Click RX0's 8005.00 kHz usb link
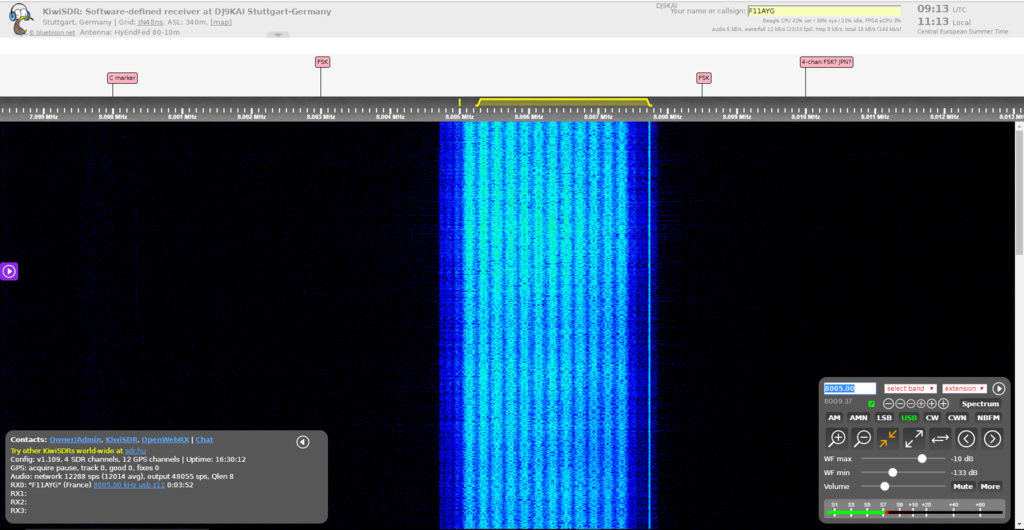This screenshot has height=530, width=1024. (130, 485)
